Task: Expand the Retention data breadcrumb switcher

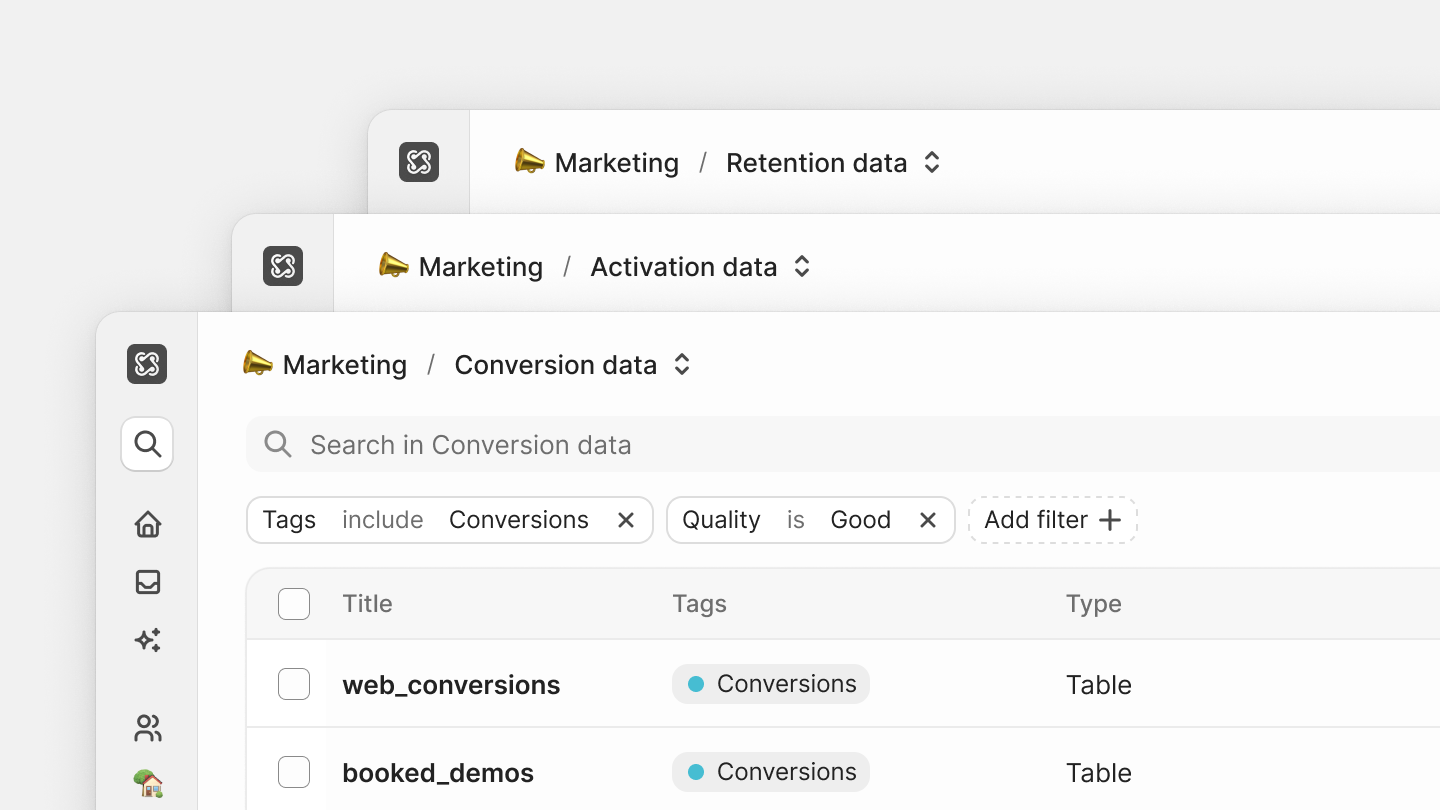Action: [932, 163]
